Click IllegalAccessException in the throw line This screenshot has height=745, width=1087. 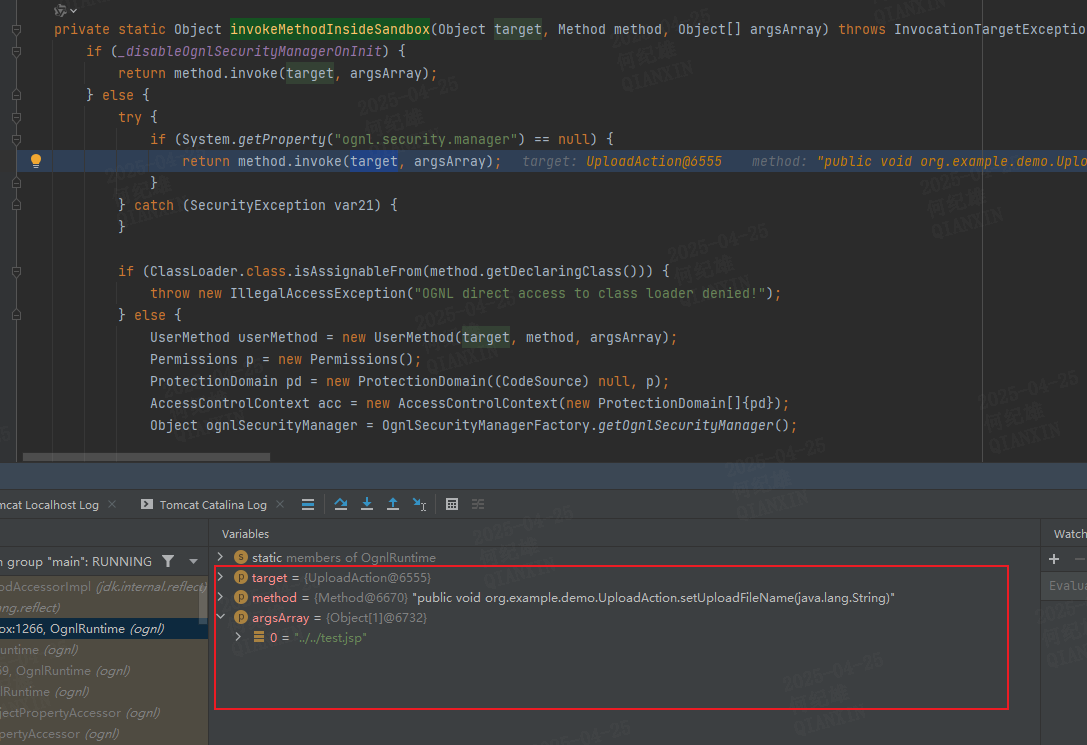coord(318,293)
